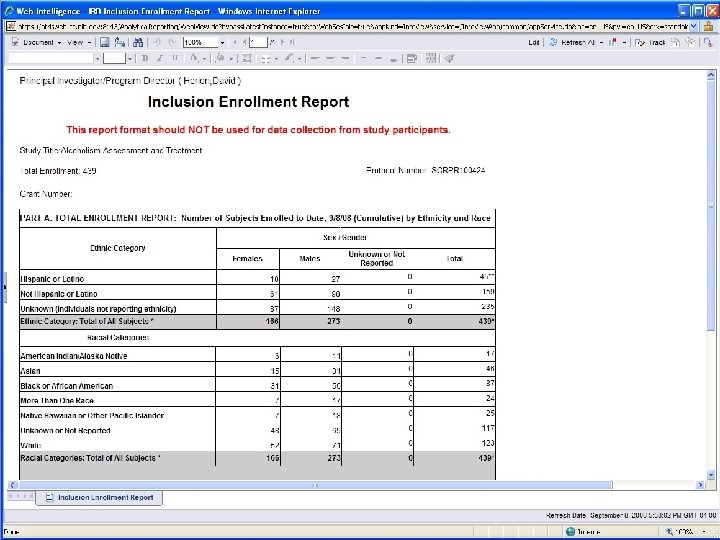Go to the last report page

290,42
